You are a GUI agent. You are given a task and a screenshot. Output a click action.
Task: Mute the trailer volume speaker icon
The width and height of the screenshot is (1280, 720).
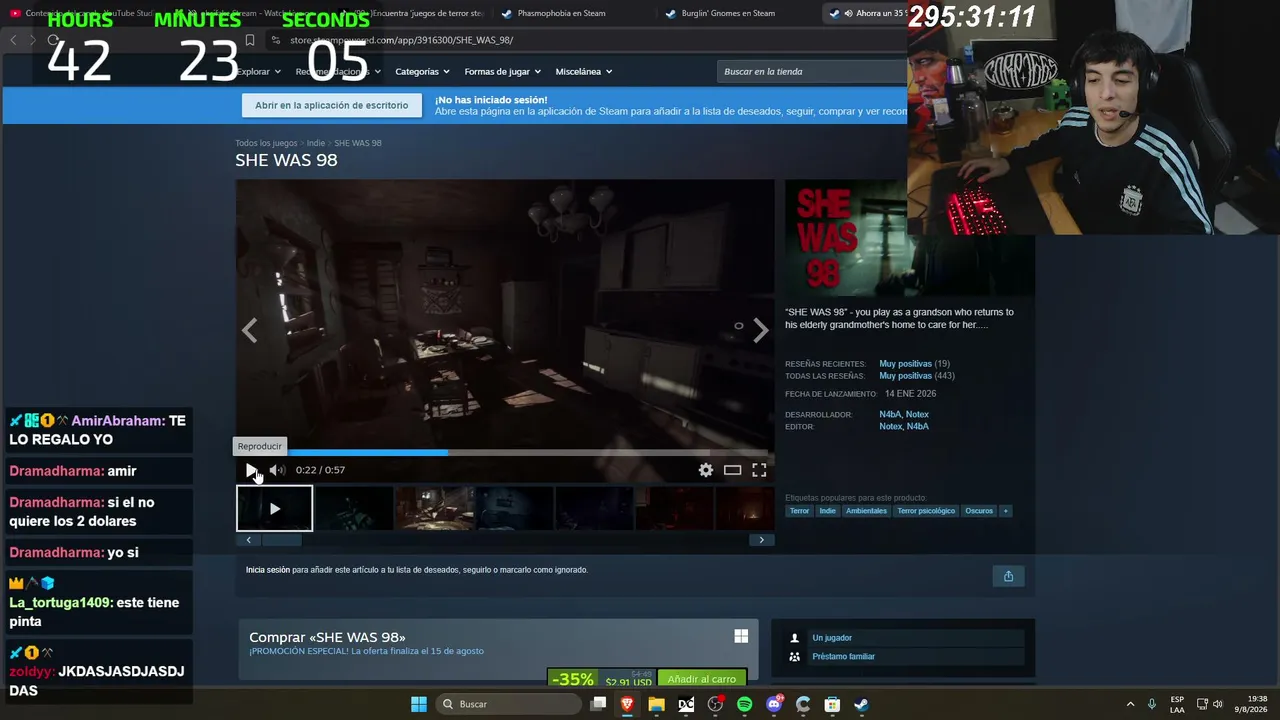[x=277, y=470]
